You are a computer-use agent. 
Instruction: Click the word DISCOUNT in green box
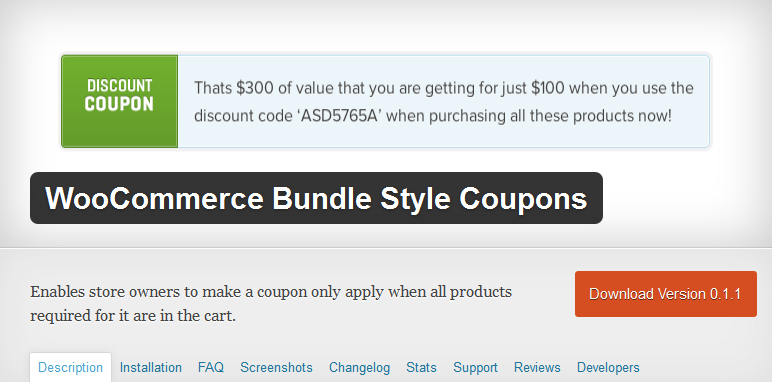[119, 85]
